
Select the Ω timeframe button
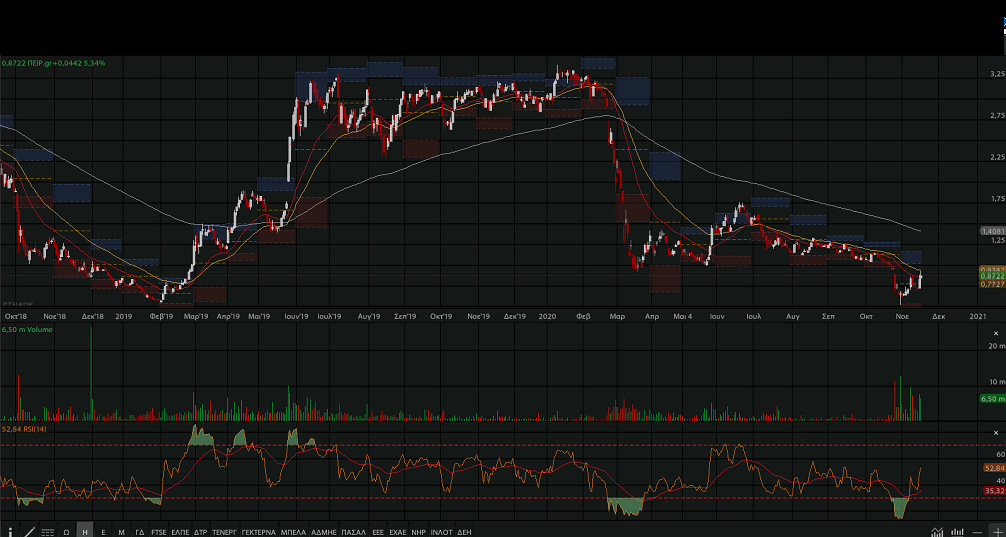(66, 531)
